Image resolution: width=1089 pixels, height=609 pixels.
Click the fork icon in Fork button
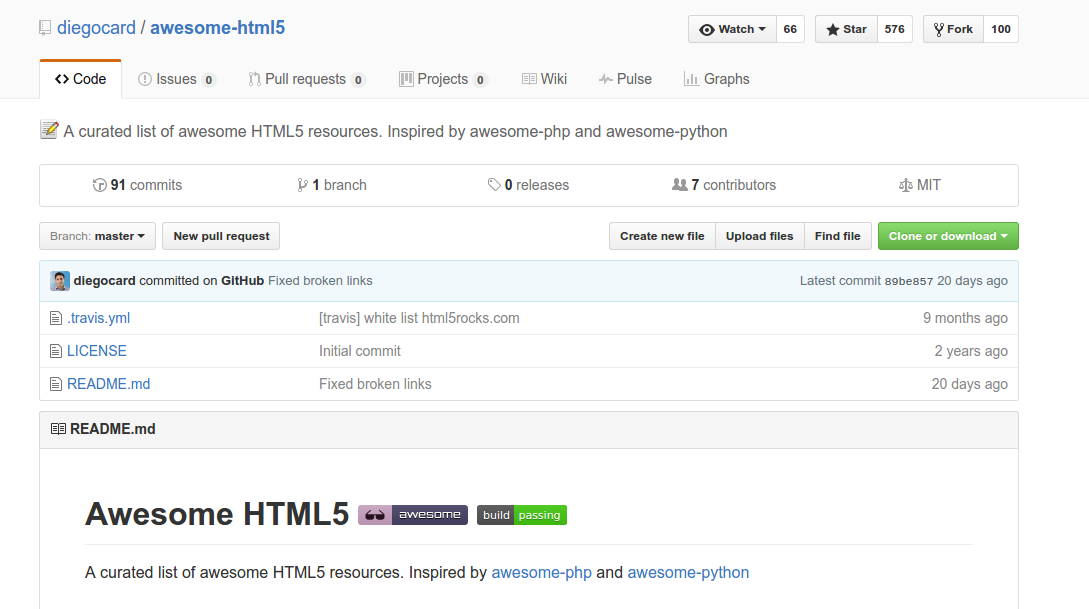[x=938, y=30]
